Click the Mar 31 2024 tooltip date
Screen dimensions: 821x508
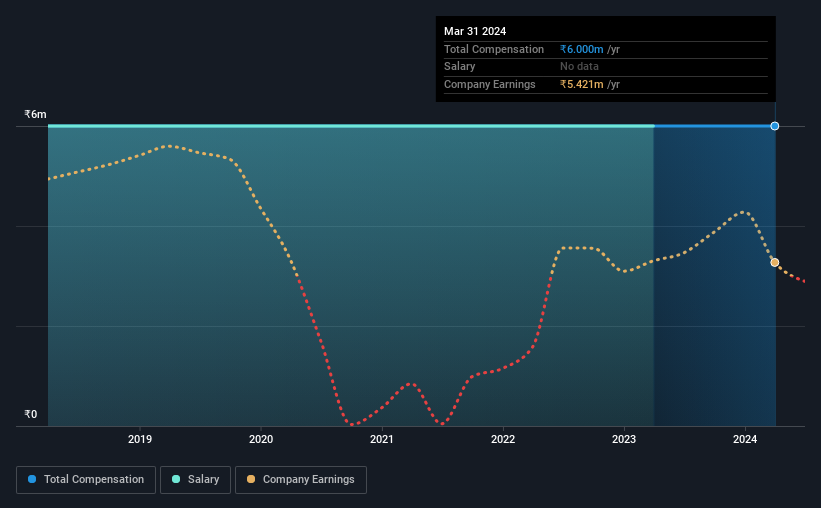pos(475,31)
